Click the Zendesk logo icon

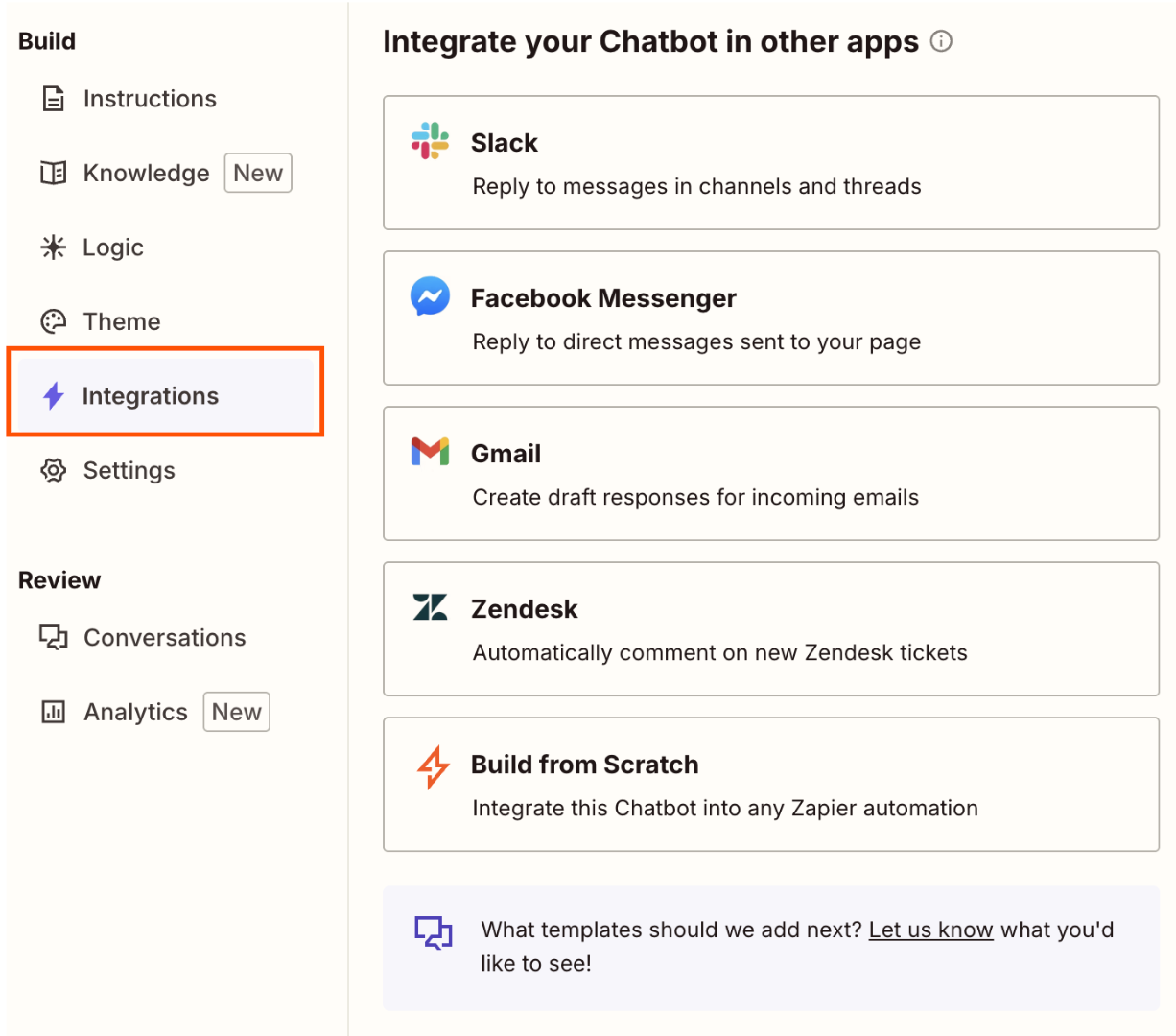coord(430,607)
